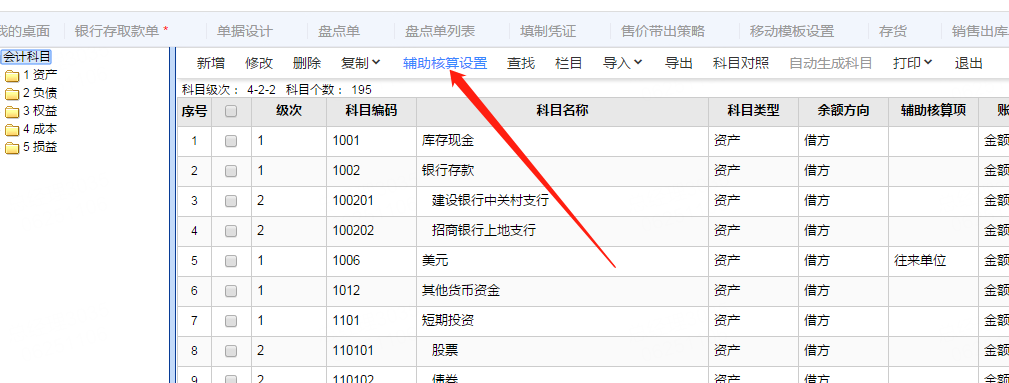Switch to the 填制凭证 tab
Screen dimensions: 1009x383
(x=548, y=31)
